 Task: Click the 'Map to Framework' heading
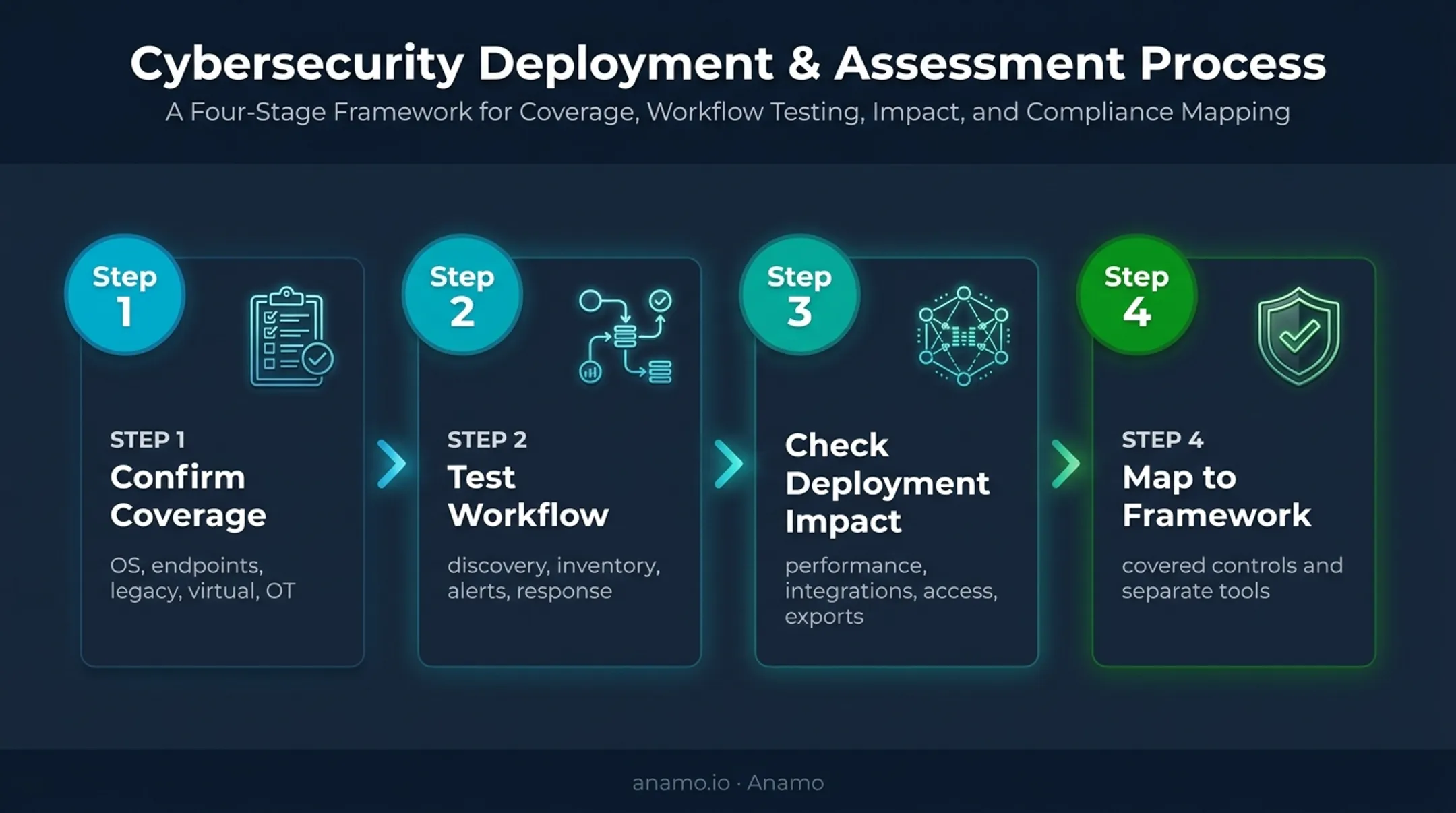(1217, 496)
